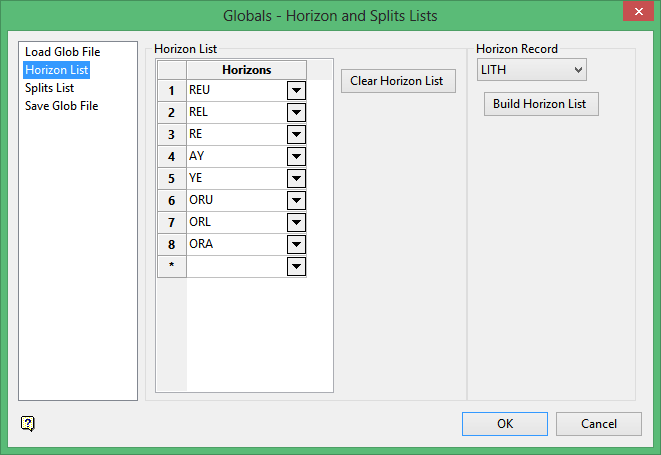The image size is (661, 455).
Task: Expand the Horizon Record LITH combo box
Action: tap(532, 70)
